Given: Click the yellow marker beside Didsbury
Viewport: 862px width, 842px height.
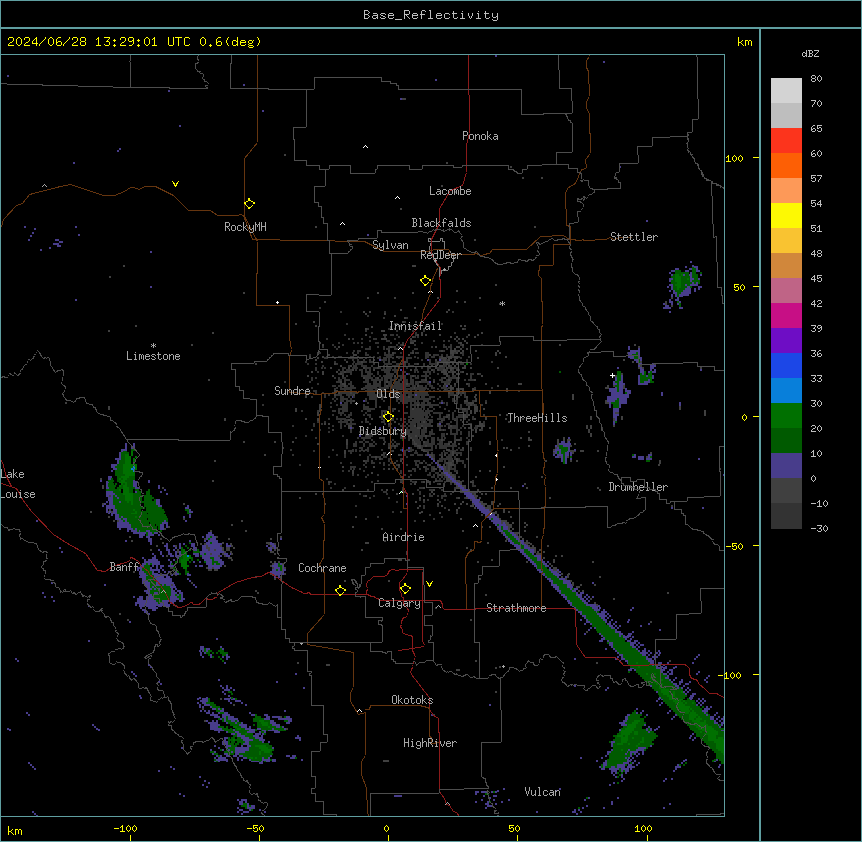Looking at the screenshot, I should pos(388,417).
